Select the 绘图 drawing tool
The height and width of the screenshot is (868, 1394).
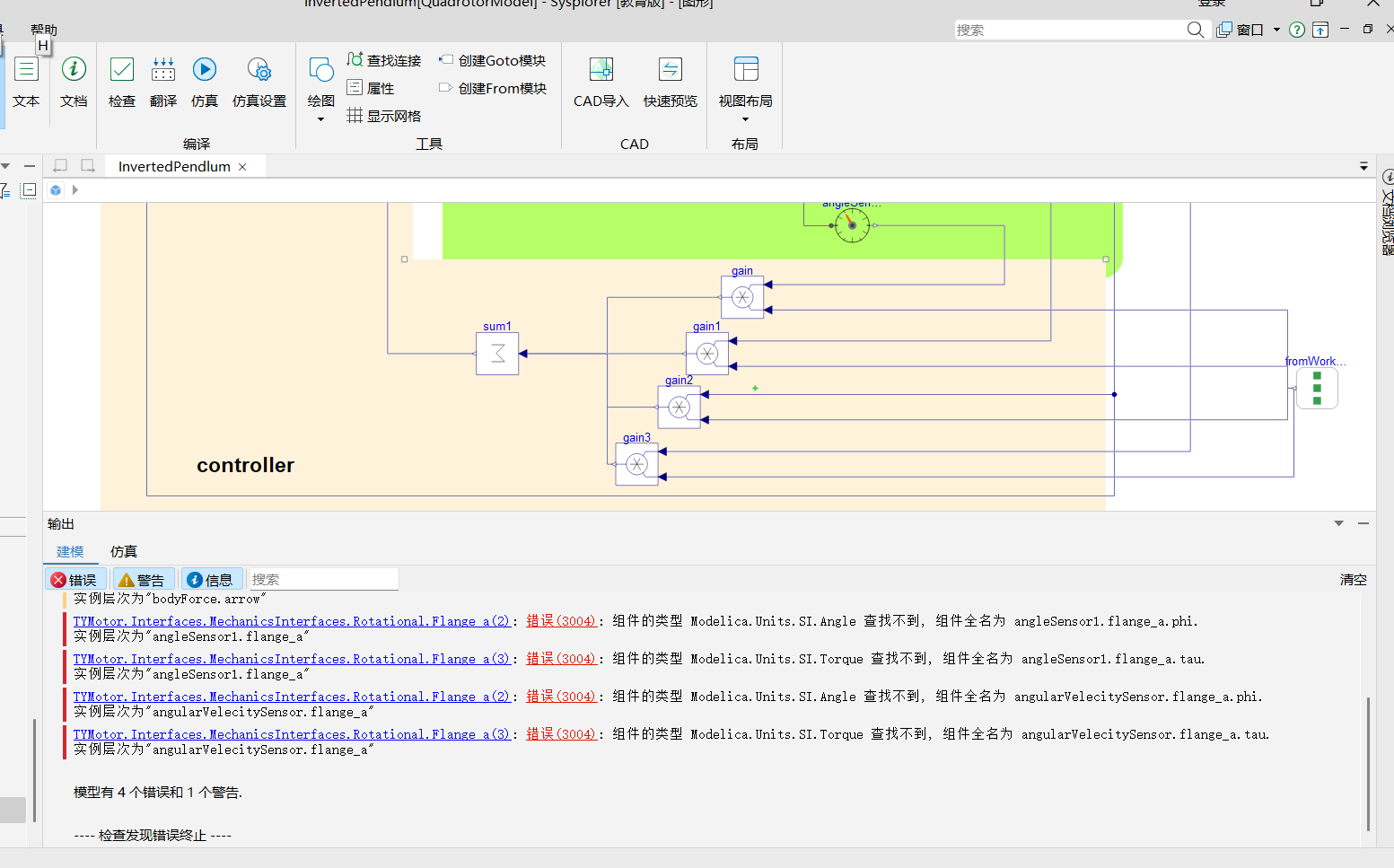[x=320, y=83]
